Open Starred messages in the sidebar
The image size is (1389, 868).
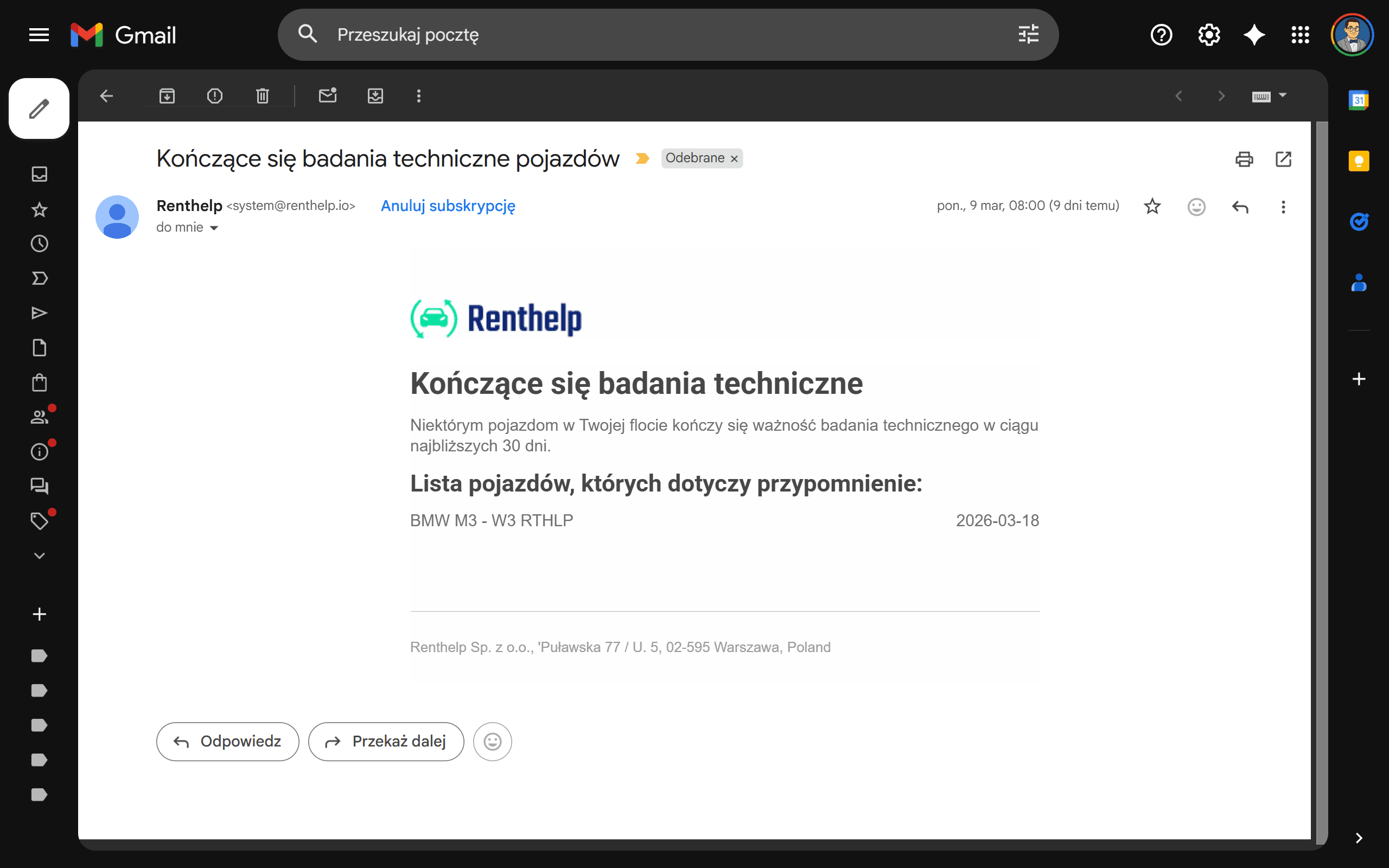[39, 209]
